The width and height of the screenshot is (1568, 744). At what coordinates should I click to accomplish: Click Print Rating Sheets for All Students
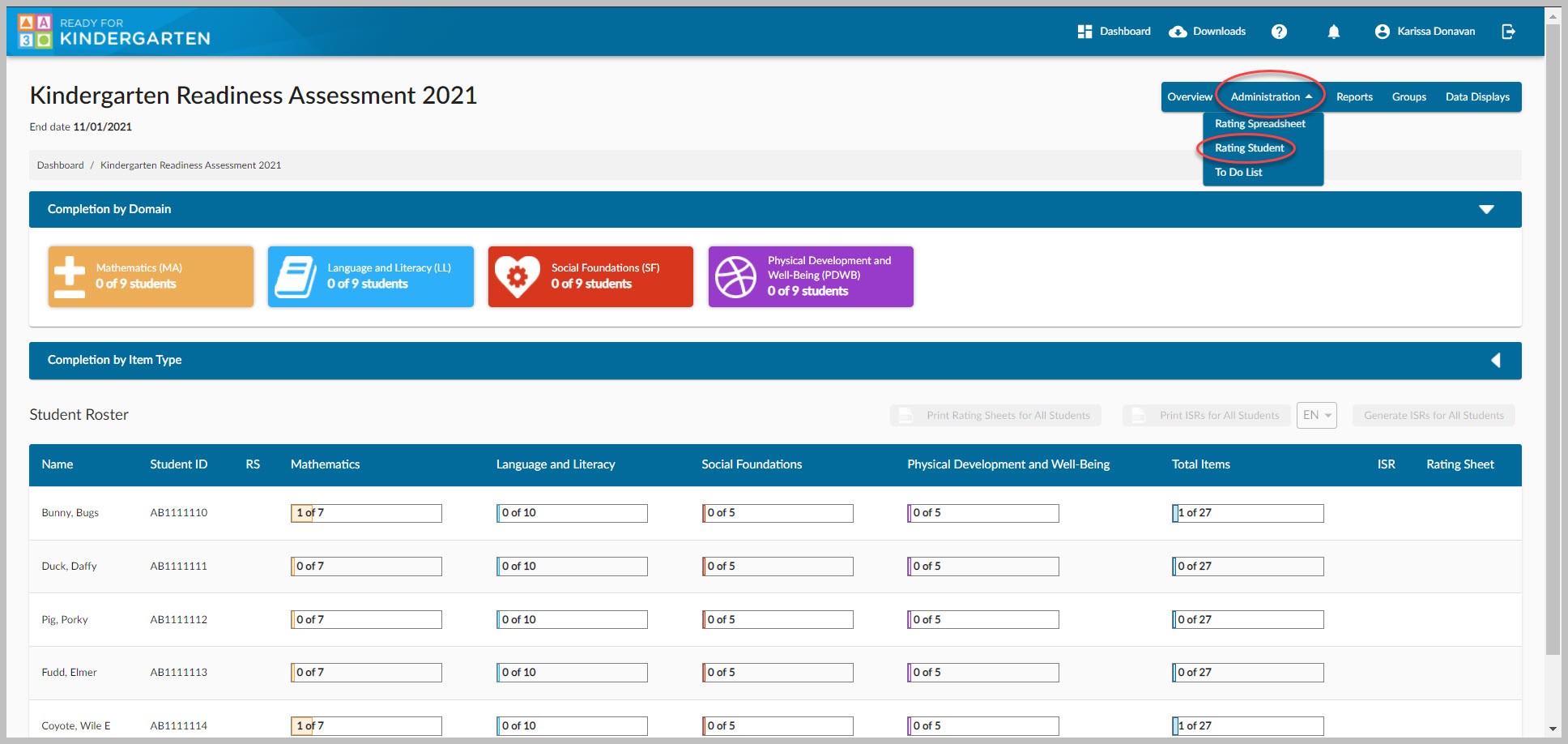pyautogui.click(x=995, y=415)
